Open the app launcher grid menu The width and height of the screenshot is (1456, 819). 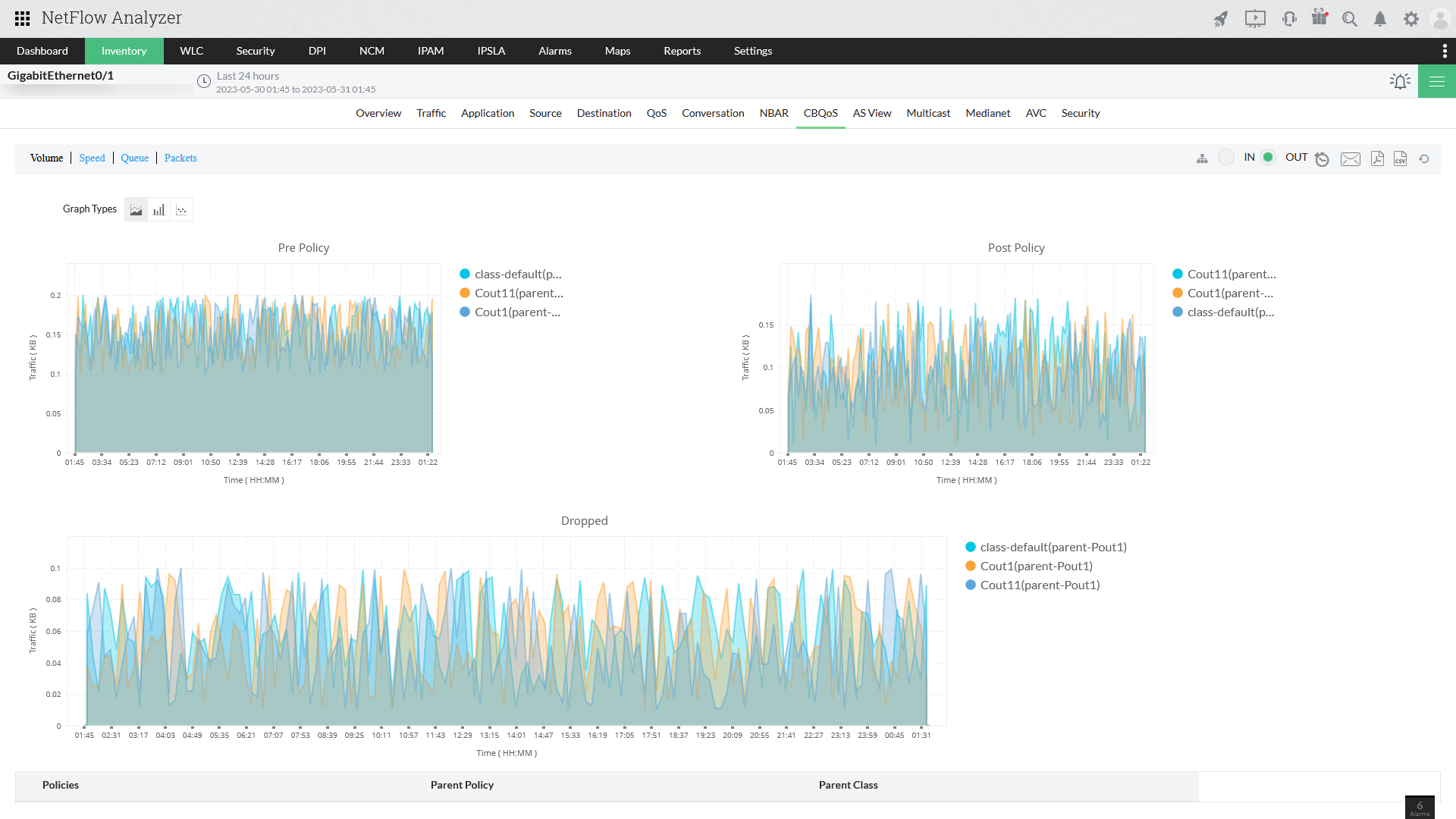point(22,18)
